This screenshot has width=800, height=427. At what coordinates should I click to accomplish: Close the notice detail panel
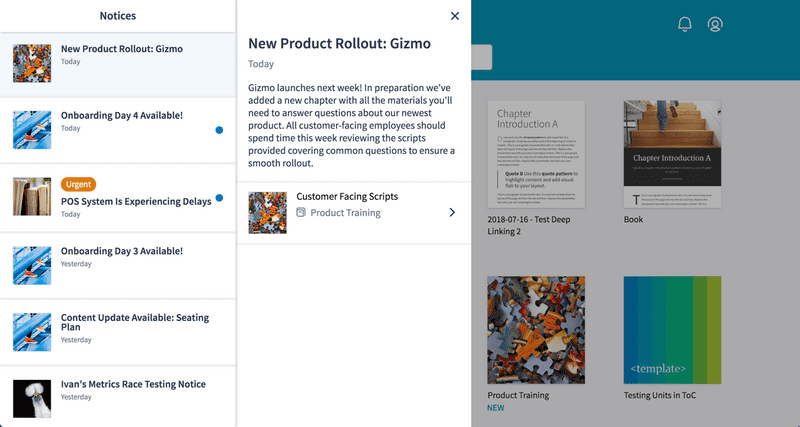click(x=455, y=16)
